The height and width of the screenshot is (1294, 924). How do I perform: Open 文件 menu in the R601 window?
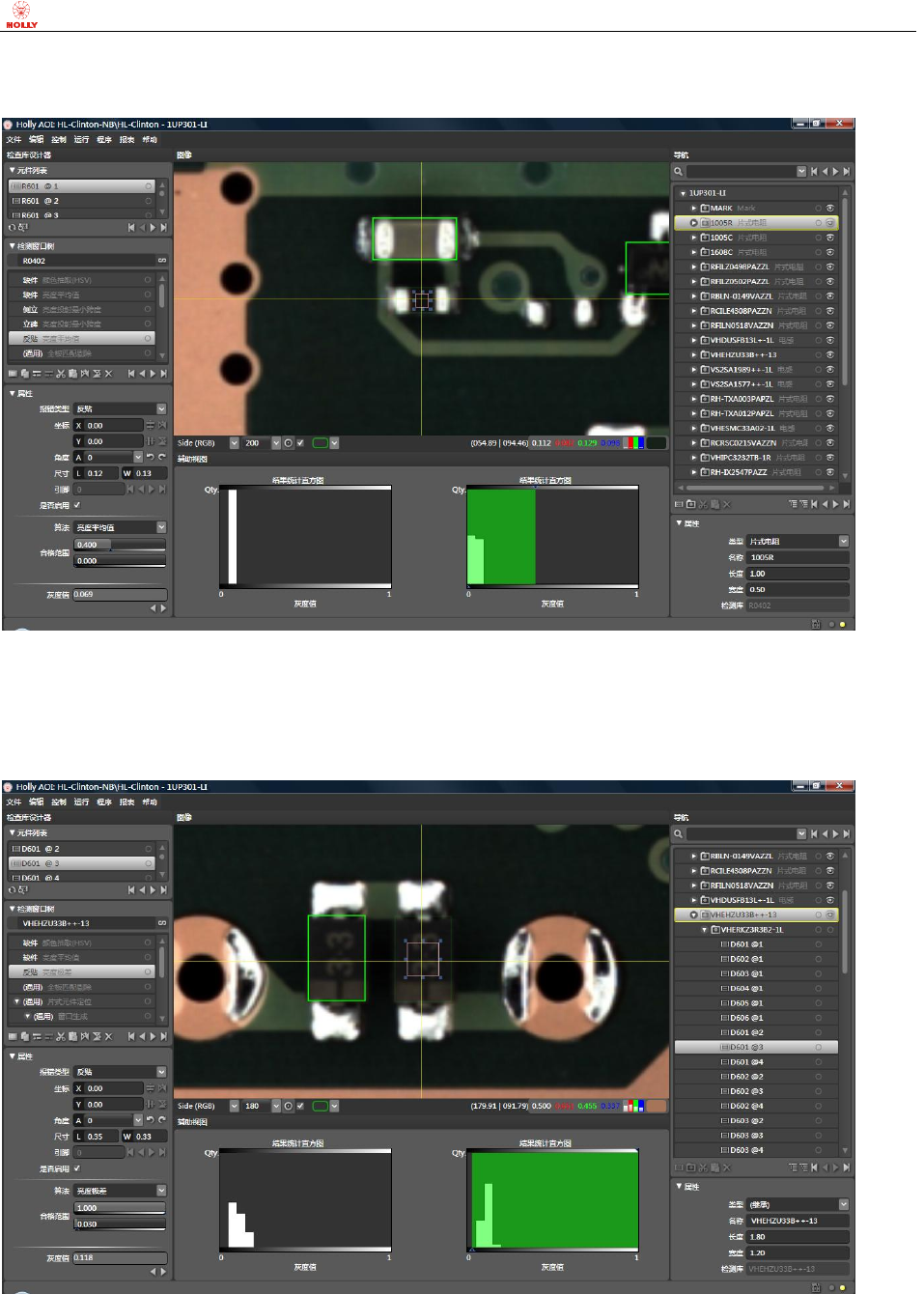coord(14,140)
